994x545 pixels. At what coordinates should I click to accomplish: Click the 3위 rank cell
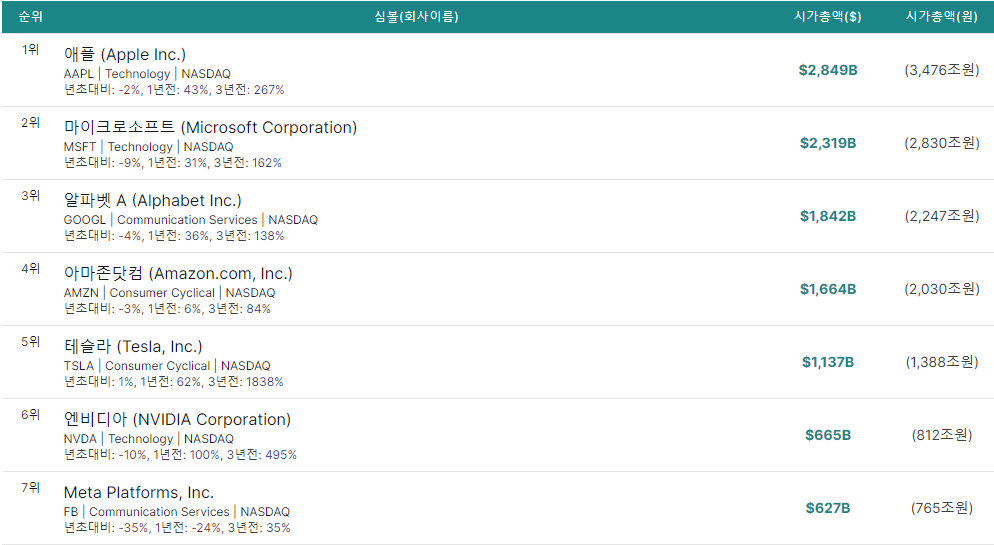pyautogui.click(x=30, y=195)
